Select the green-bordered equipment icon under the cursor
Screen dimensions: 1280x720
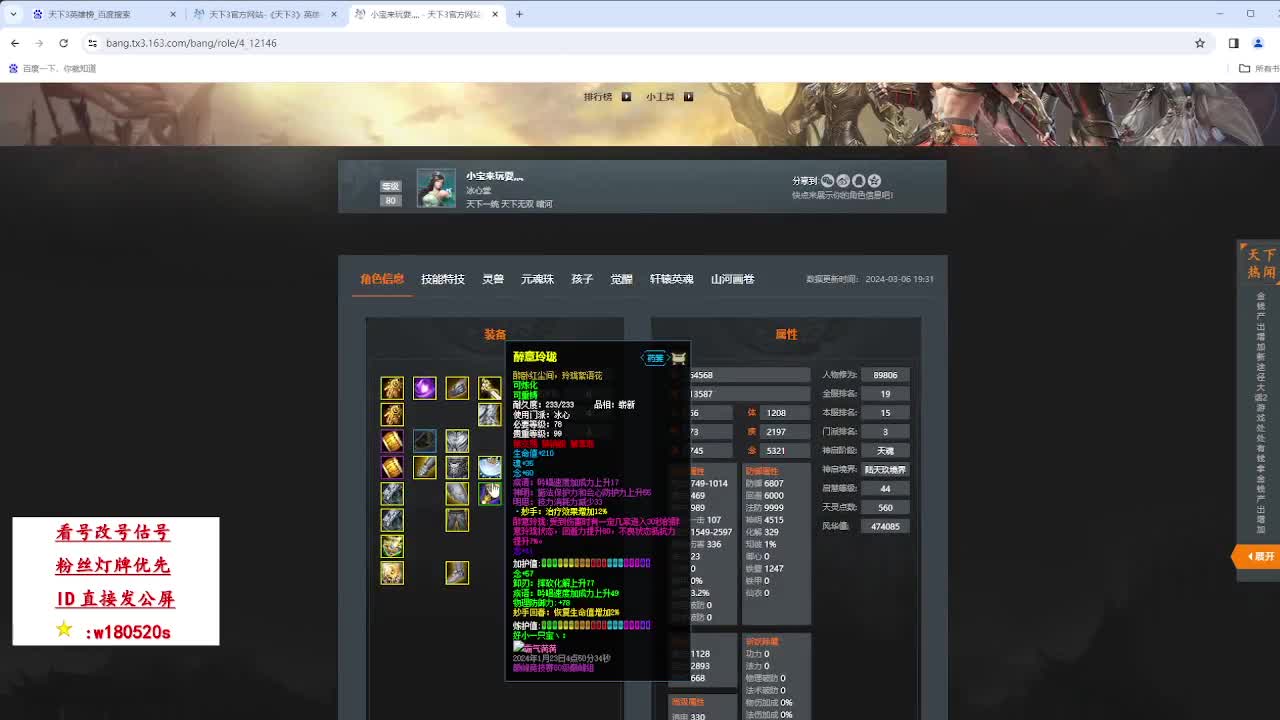tap(489, 493)
